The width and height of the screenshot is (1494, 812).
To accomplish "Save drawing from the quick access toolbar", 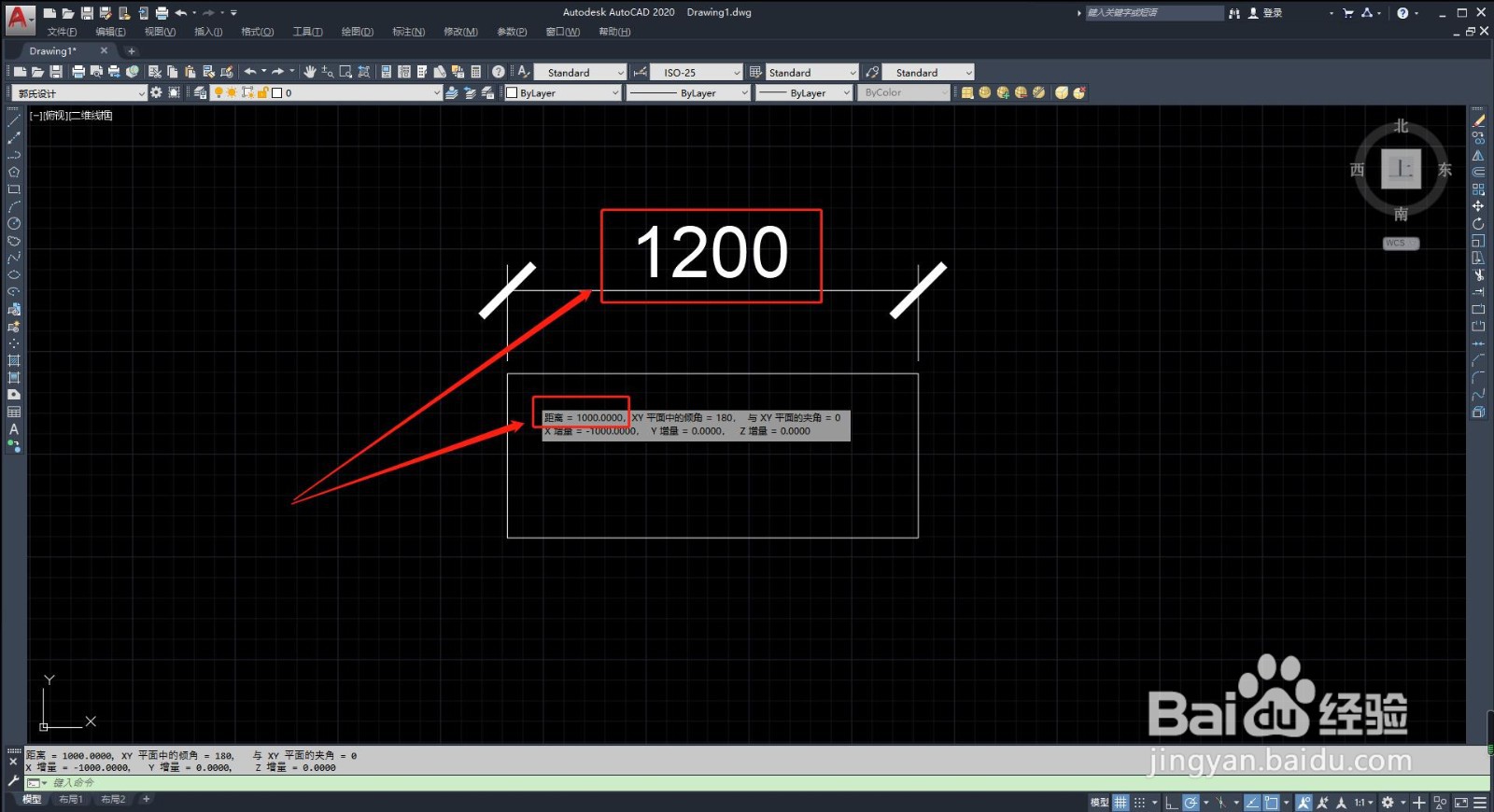I will pos(87,13).
